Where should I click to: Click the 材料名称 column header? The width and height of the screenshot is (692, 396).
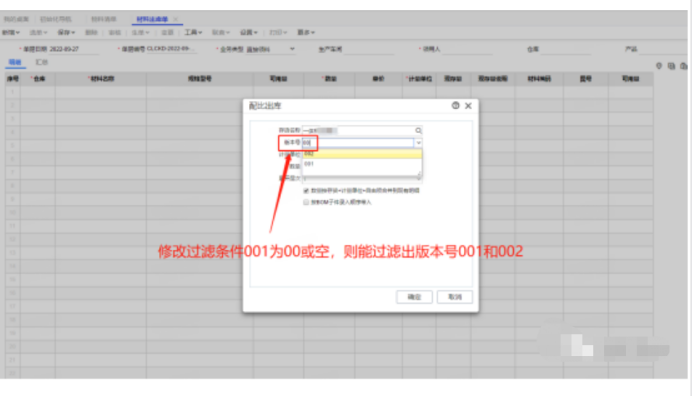pyautogui.click(x=101, y=79)
